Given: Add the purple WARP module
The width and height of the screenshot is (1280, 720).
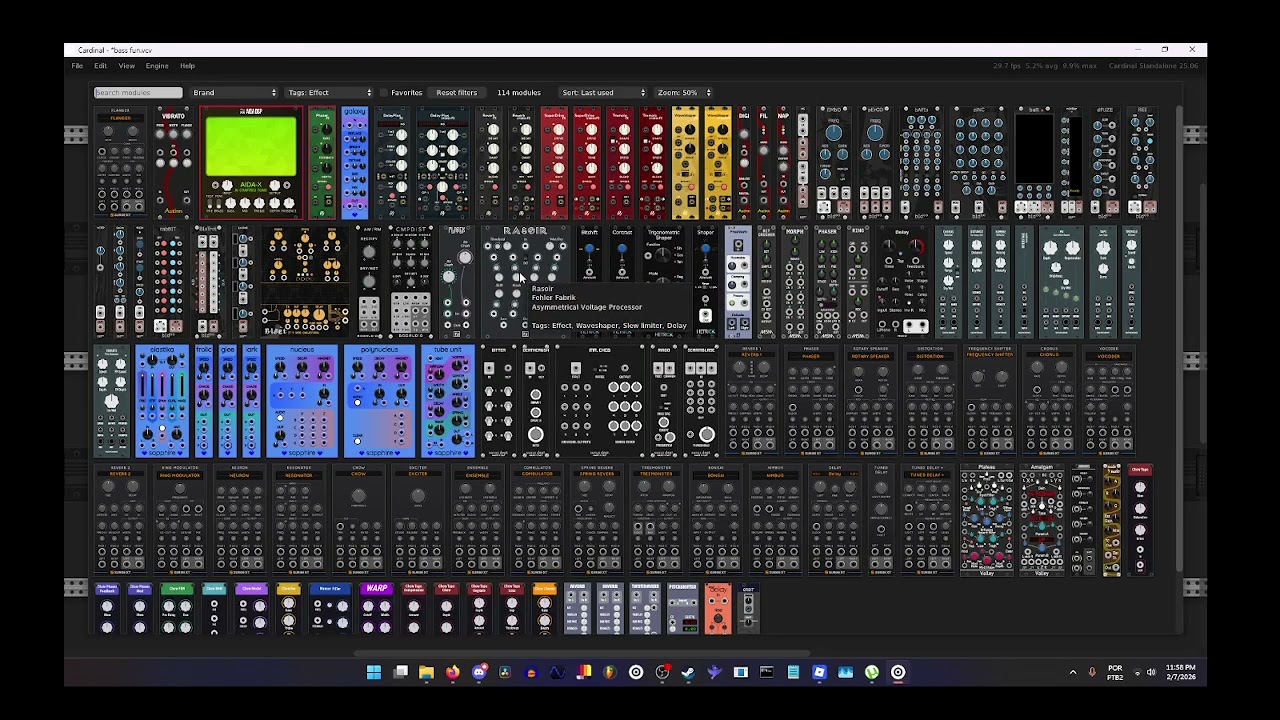Looking at the screenshot, I should point(377,609).
